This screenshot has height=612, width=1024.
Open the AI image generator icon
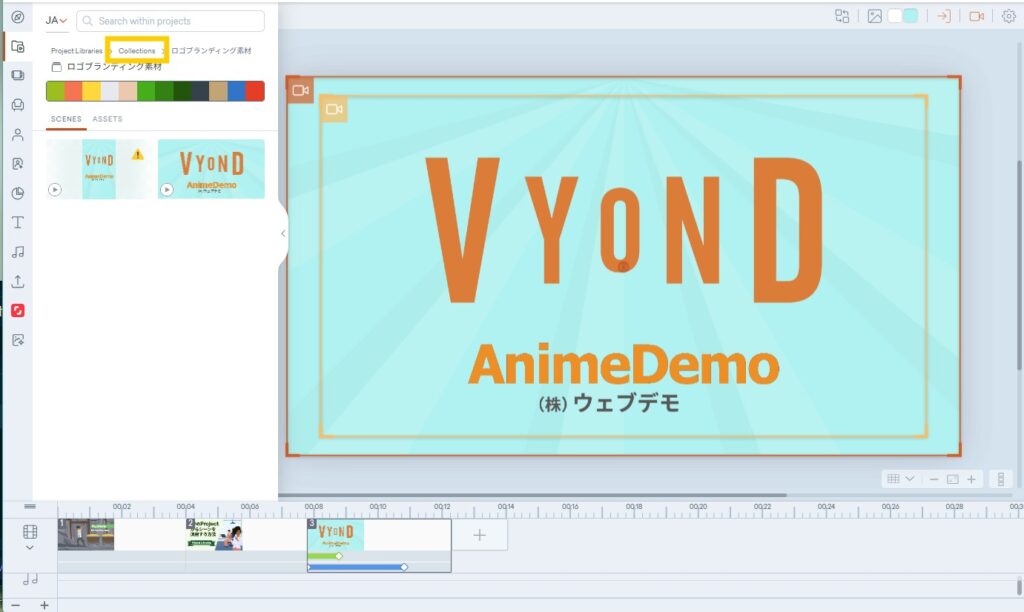coord(18,340)
